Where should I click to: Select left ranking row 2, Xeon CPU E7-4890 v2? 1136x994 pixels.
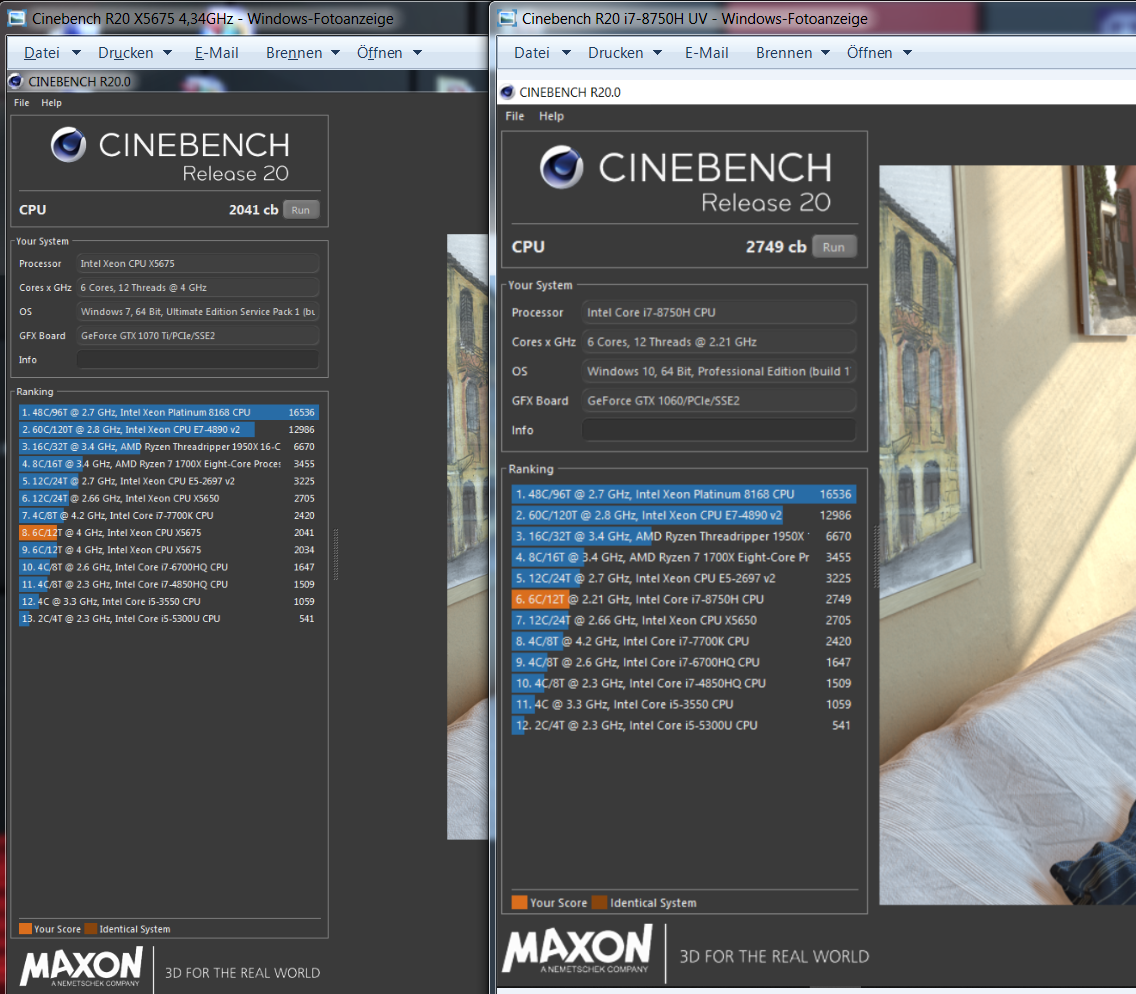pyautogui.click(x=169, y=430)
